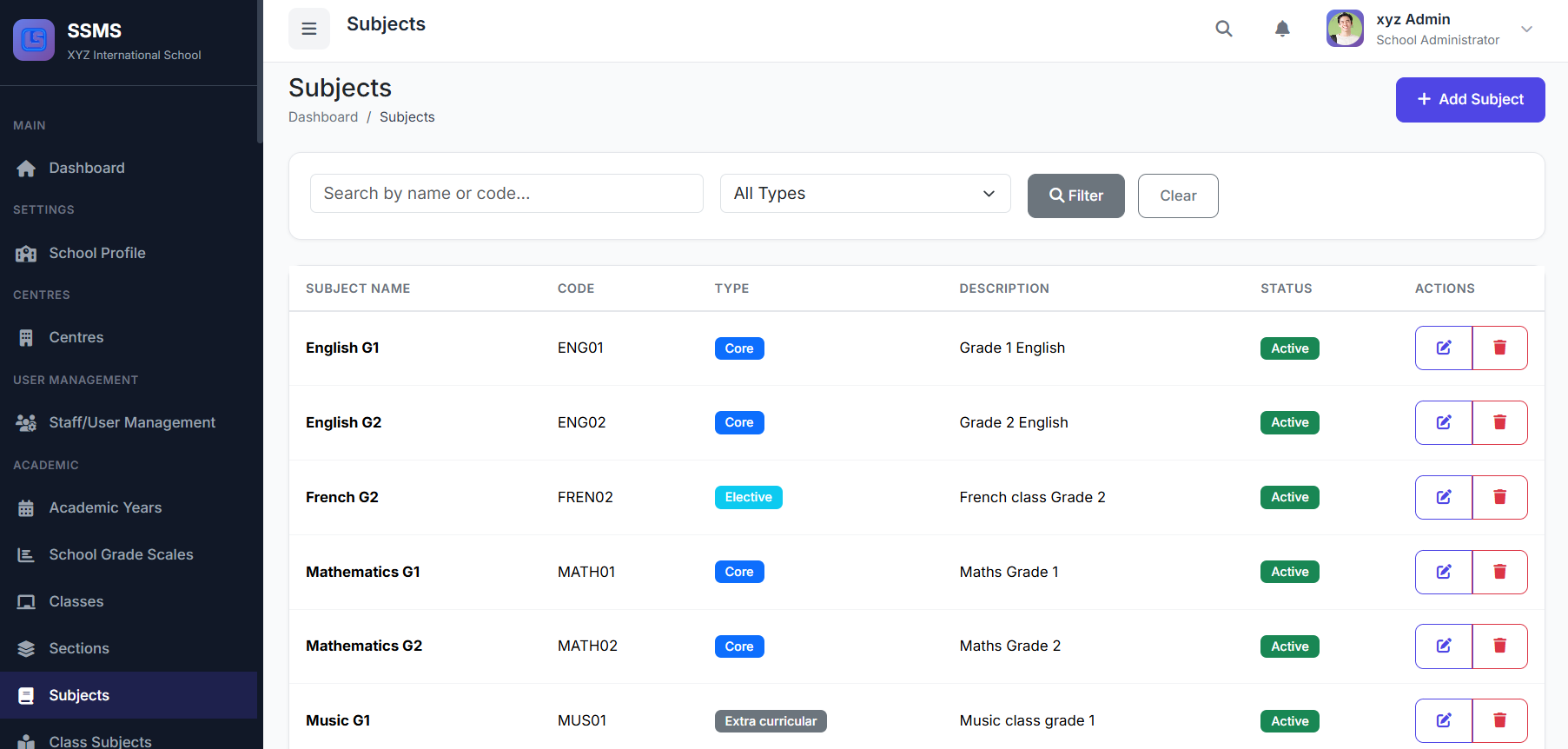1568x749 pixels.
Task: Edit the French G2 subject
Action: [1443, 497]
